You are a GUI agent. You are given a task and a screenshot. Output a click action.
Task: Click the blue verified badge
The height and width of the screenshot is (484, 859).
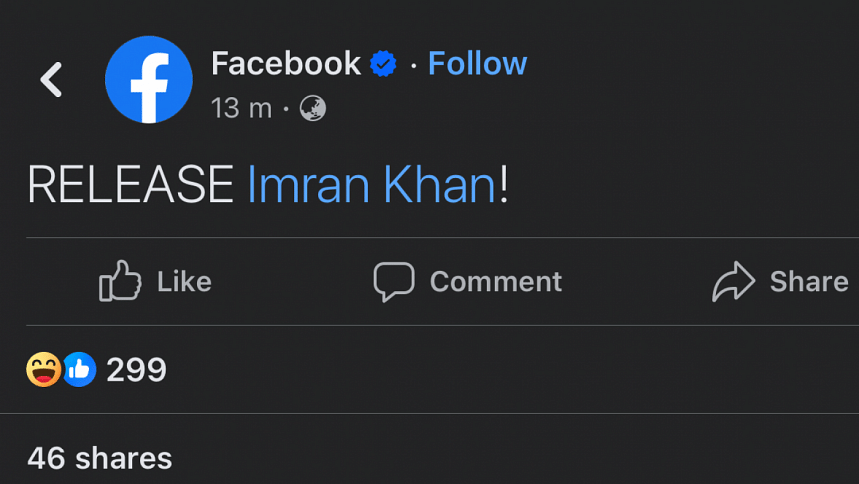coord(383,64)
